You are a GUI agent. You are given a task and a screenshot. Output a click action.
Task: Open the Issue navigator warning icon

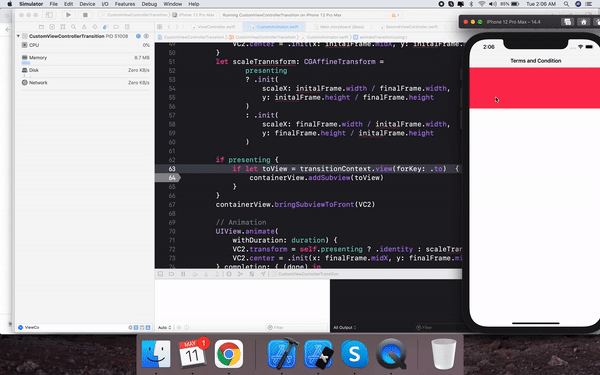click(x=84, y=27)
